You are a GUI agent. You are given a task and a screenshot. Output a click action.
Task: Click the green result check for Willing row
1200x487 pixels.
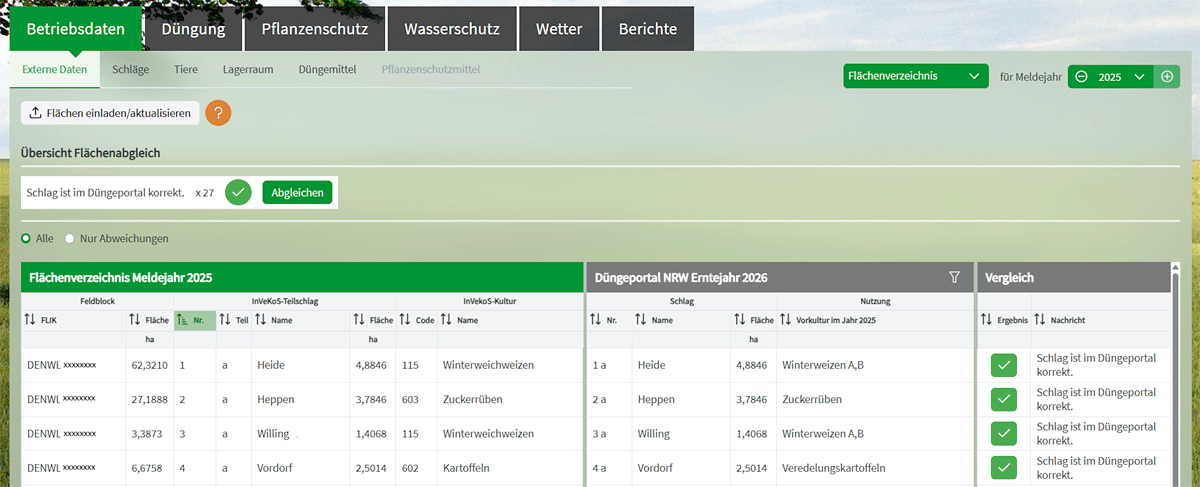point(1003,433)
